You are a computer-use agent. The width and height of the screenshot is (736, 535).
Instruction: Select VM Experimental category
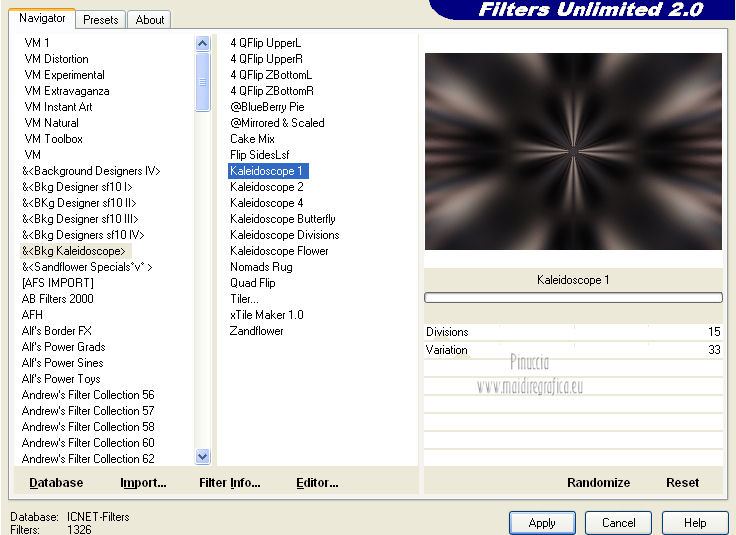click(x=64, y=75)
